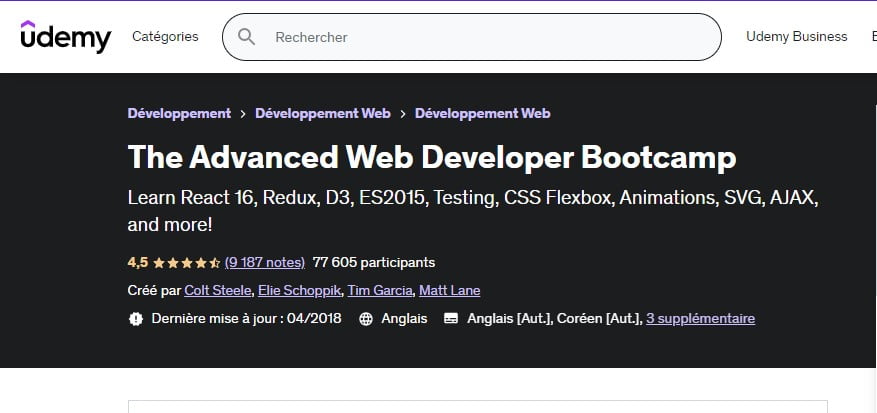Image resolution: width=877 pixels, height=413 pixels.
Task: Focus the Rechercher search field
Action: tap(471, 37)
